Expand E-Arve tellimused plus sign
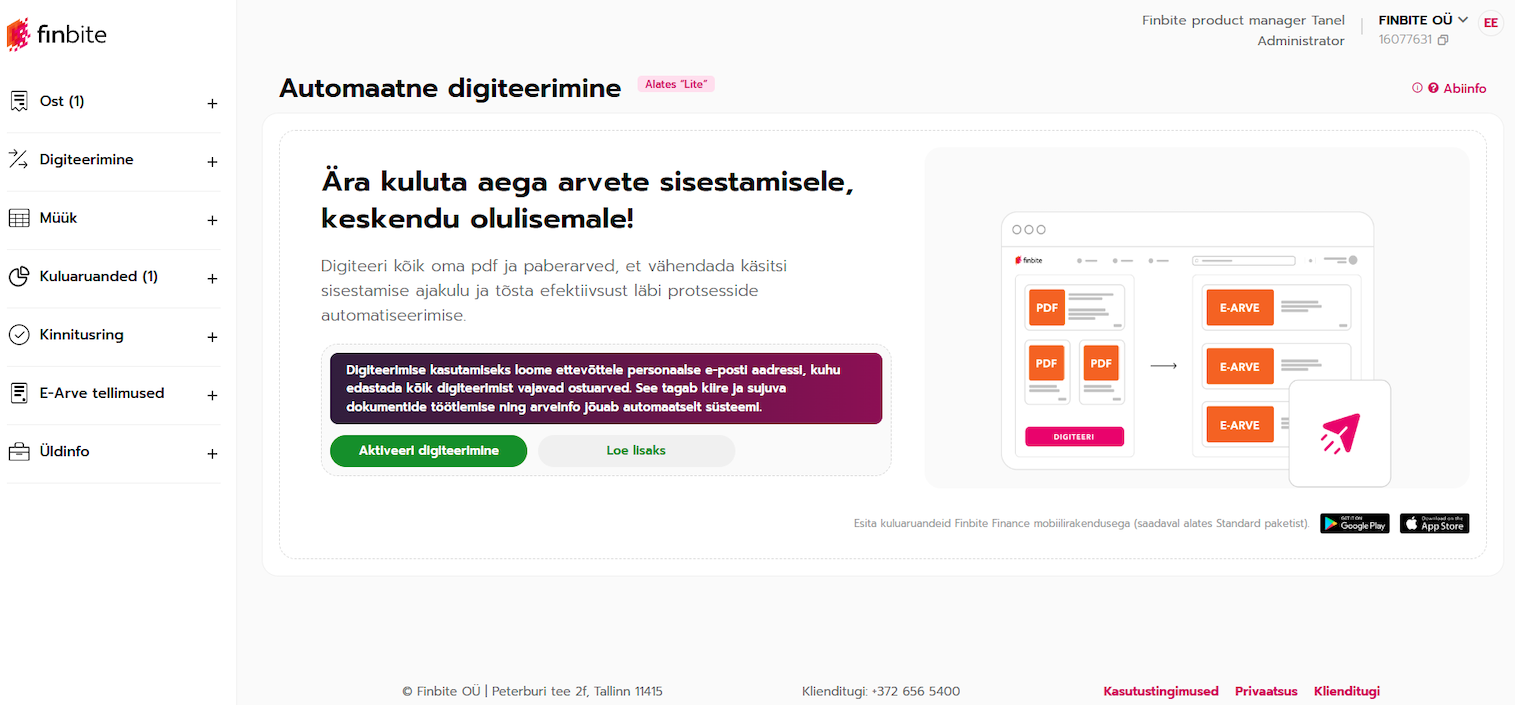The image size is (1515, 705). (x=212, y=395)
